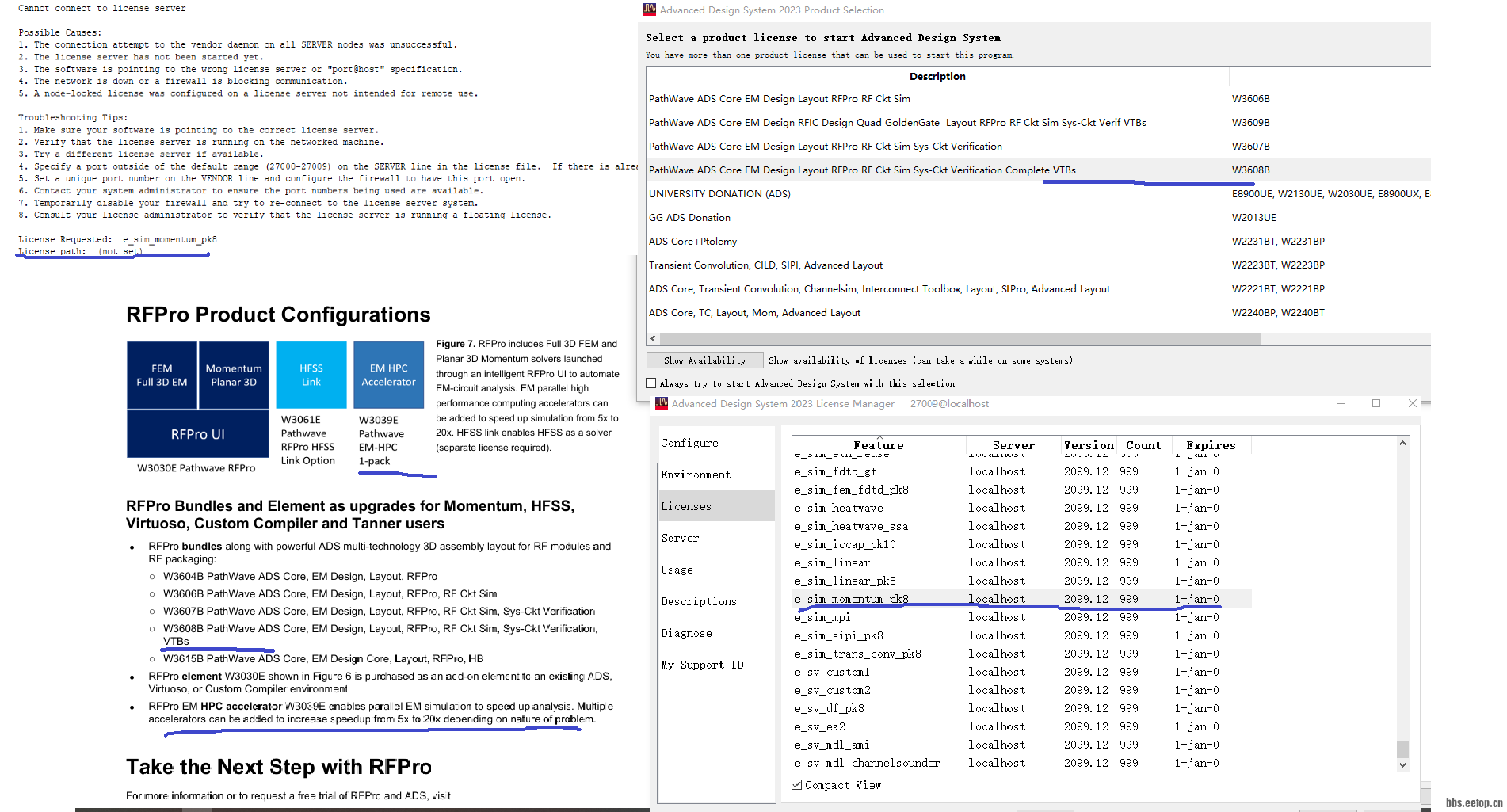Select the e_sv_df_pk8 license row
The width and height of the screenshot is (1507, 812).
pos(1022,708)
